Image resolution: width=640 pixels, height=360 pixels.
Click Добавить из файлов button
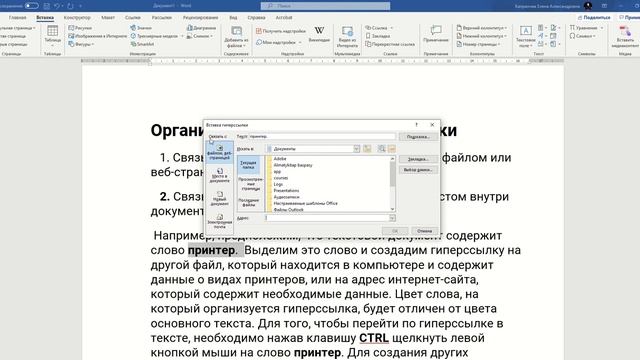[x=236, y=37]
